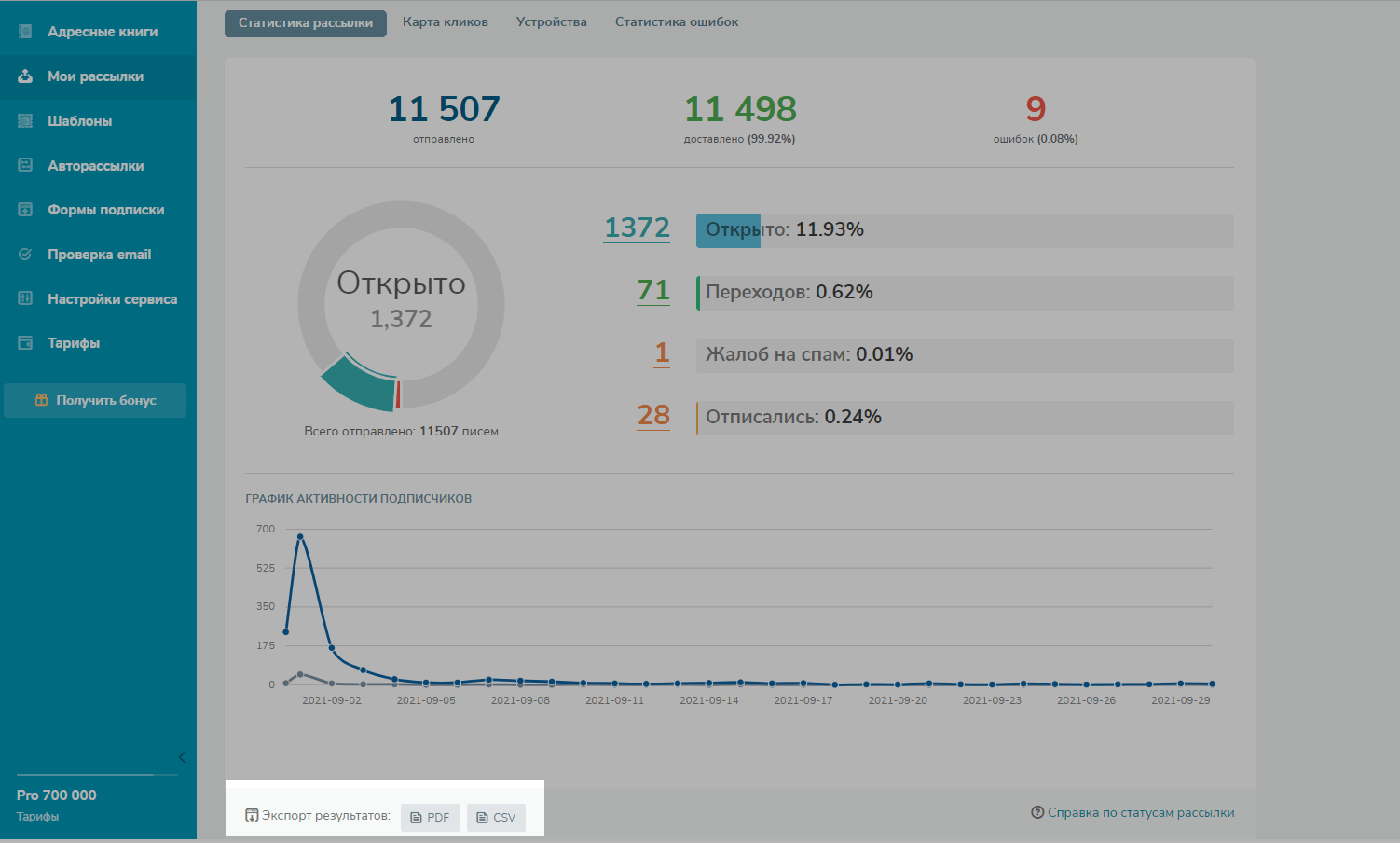This screenshot has width=1400, height=843.
Task: Click the 1372 opened count link
Action: [637, 228]
